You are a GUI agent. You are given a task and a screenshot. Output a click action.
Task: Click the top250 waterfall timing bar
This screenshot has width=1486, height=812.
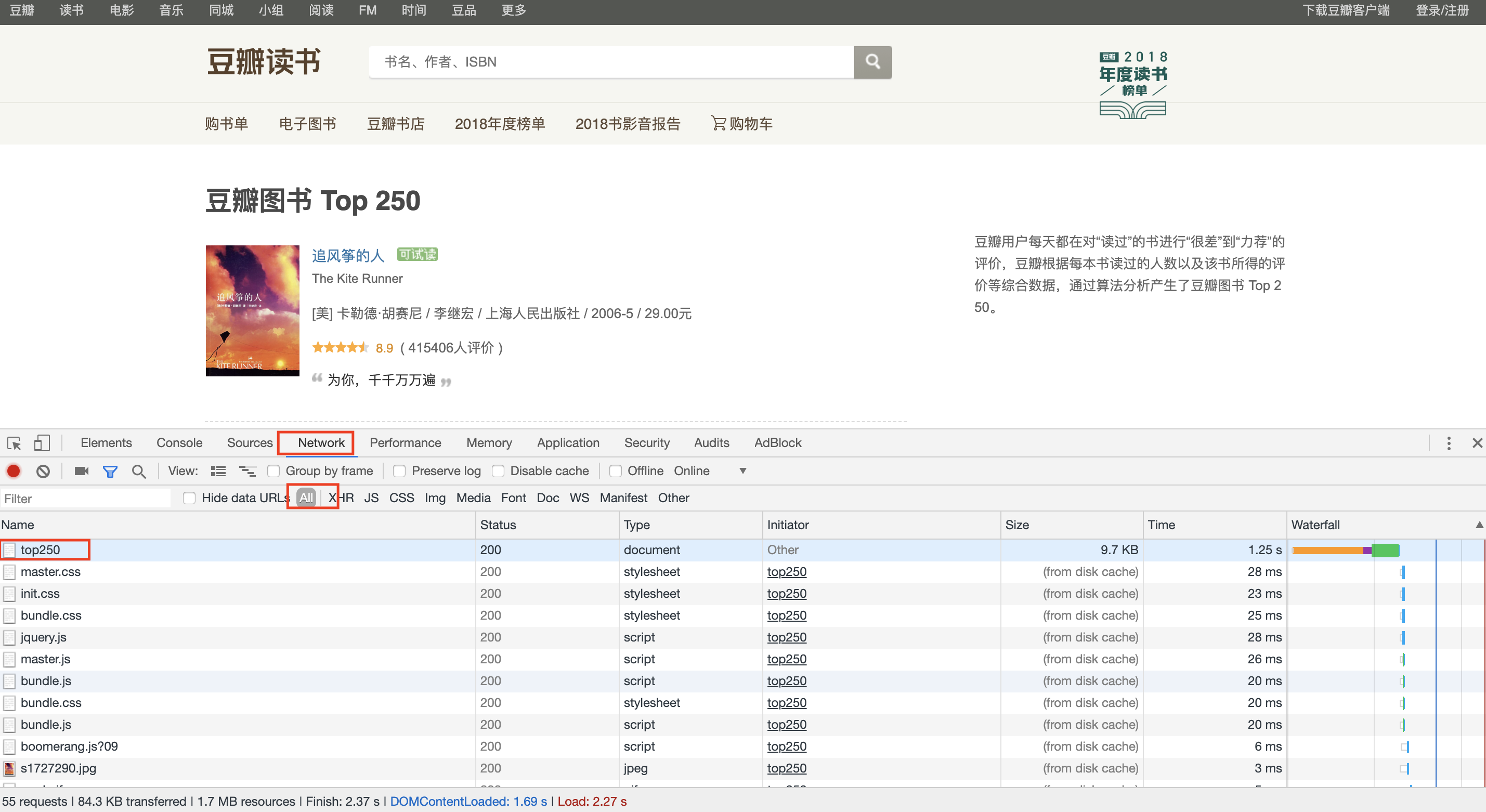click(x=1346, y=550)
